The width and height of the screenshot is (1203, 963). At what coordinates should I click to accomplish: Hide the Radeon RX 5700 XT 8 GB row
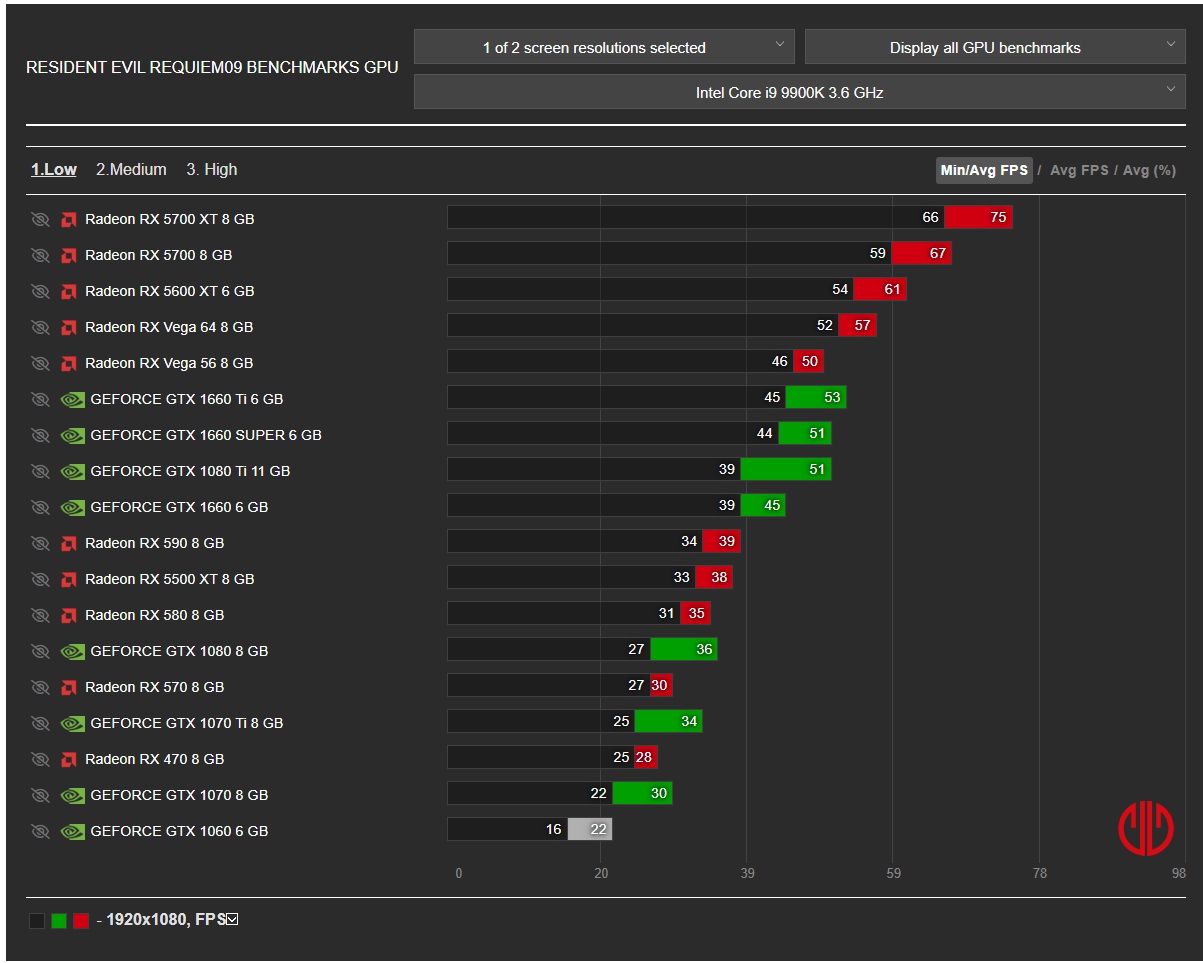click(x=40, y=219)
